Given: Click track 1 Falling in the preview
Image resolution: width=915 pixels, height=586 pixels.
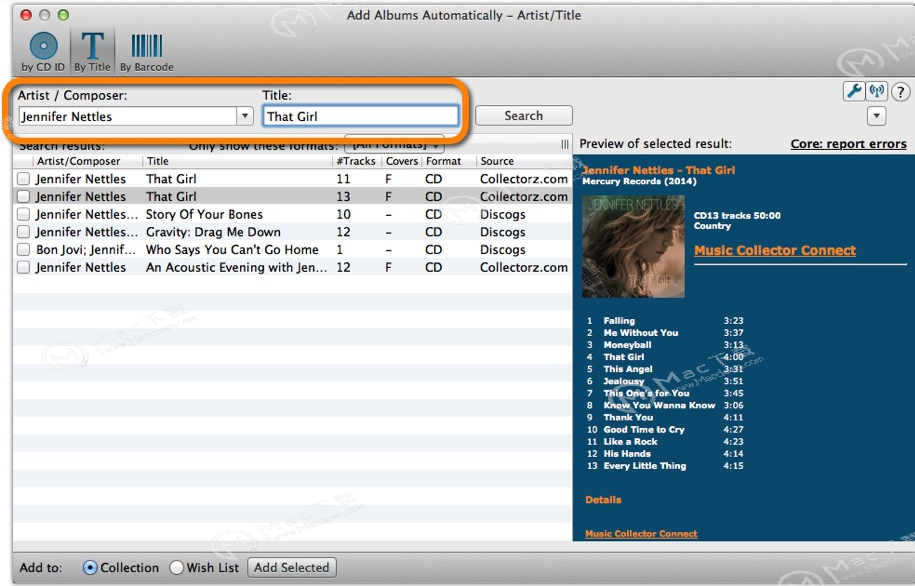Looking at the screenshot, I should [619, 320].
